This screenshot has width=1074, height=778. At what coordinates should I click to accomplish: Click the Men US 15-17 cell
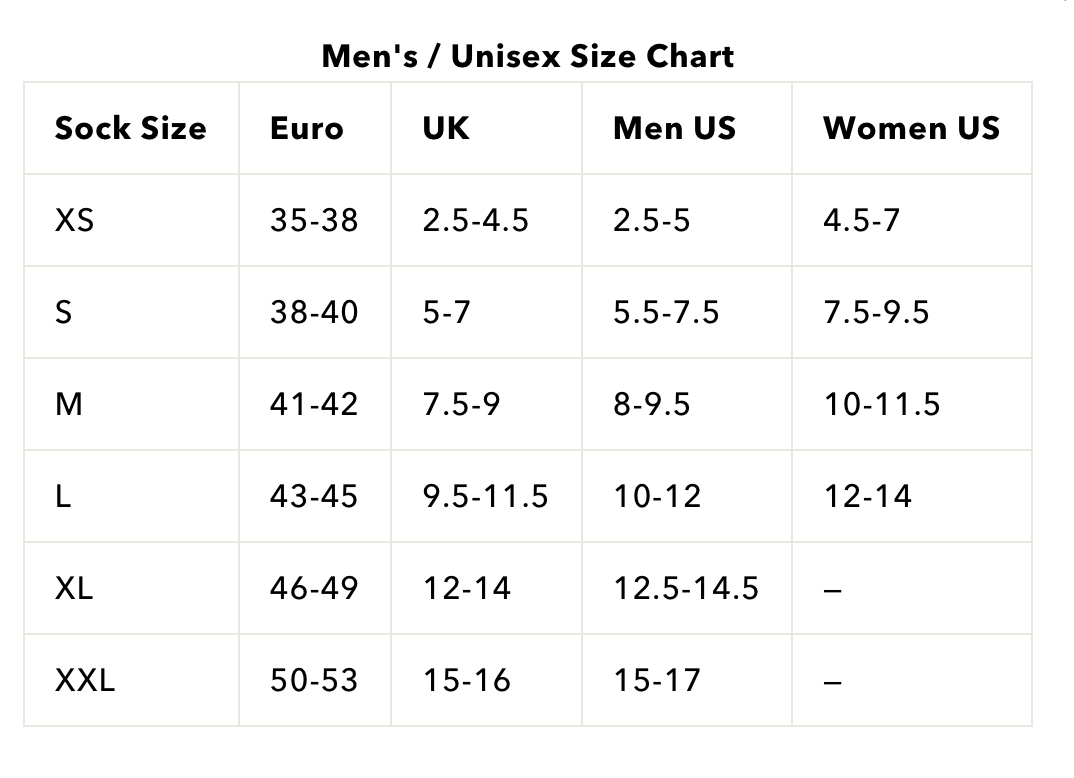pyautogui.click(x=657, y=681)
